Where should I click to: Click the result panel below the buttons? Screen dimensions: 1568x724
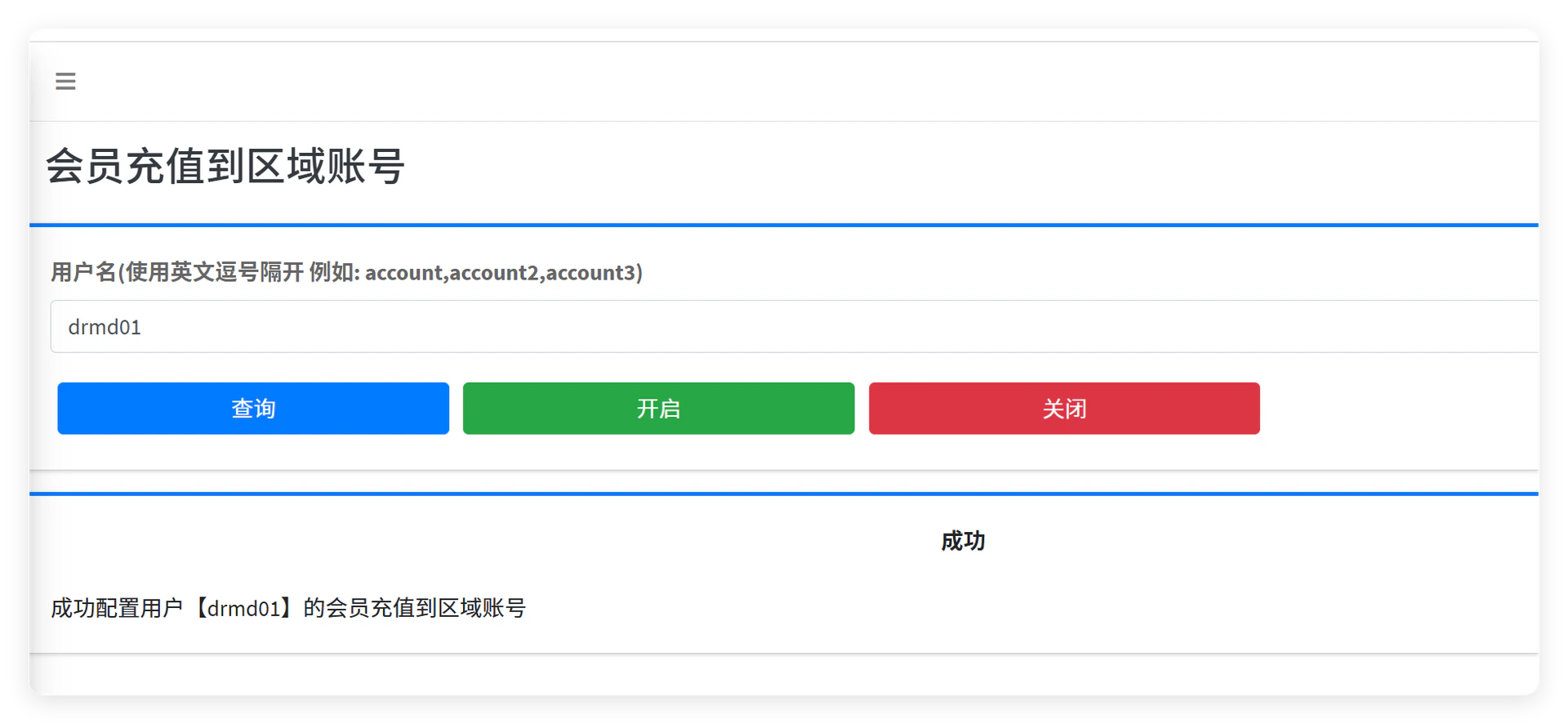[x=784, y=574]
